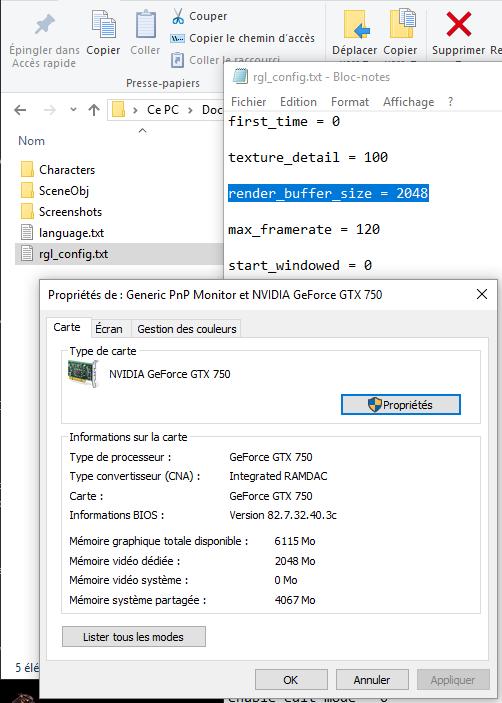Click the highlighted render_buffer_size = 2048 line

point(328,193)
